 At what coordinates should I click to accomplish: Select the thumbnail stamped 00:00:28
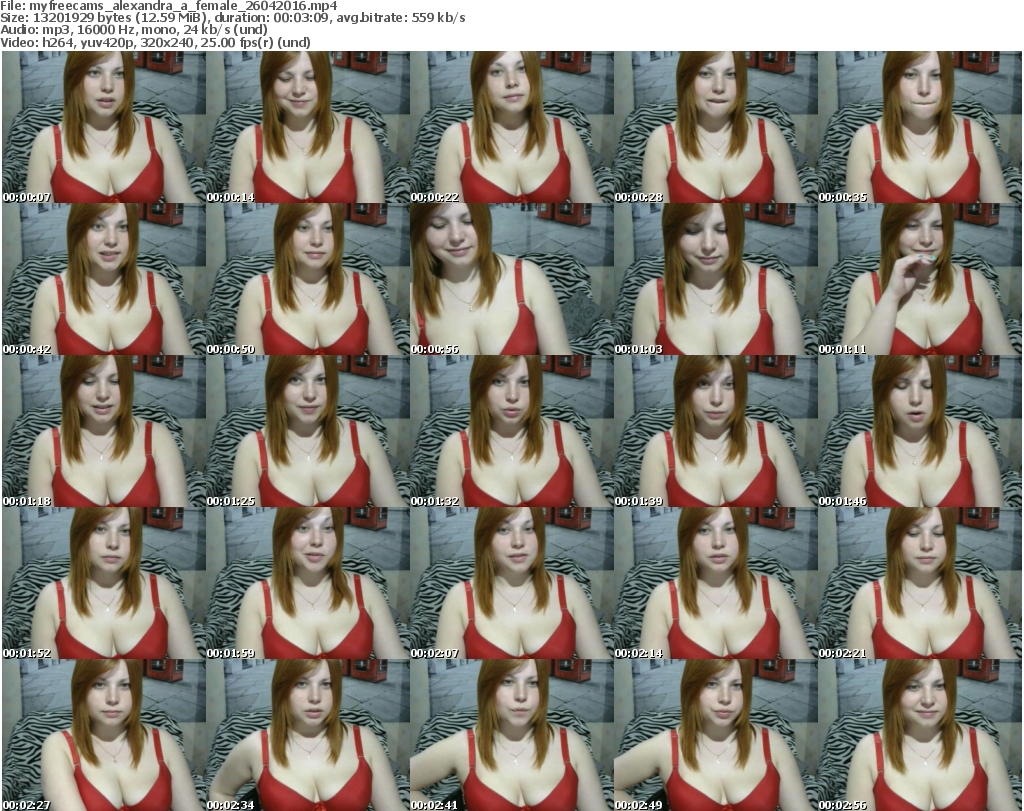(716, 127)
